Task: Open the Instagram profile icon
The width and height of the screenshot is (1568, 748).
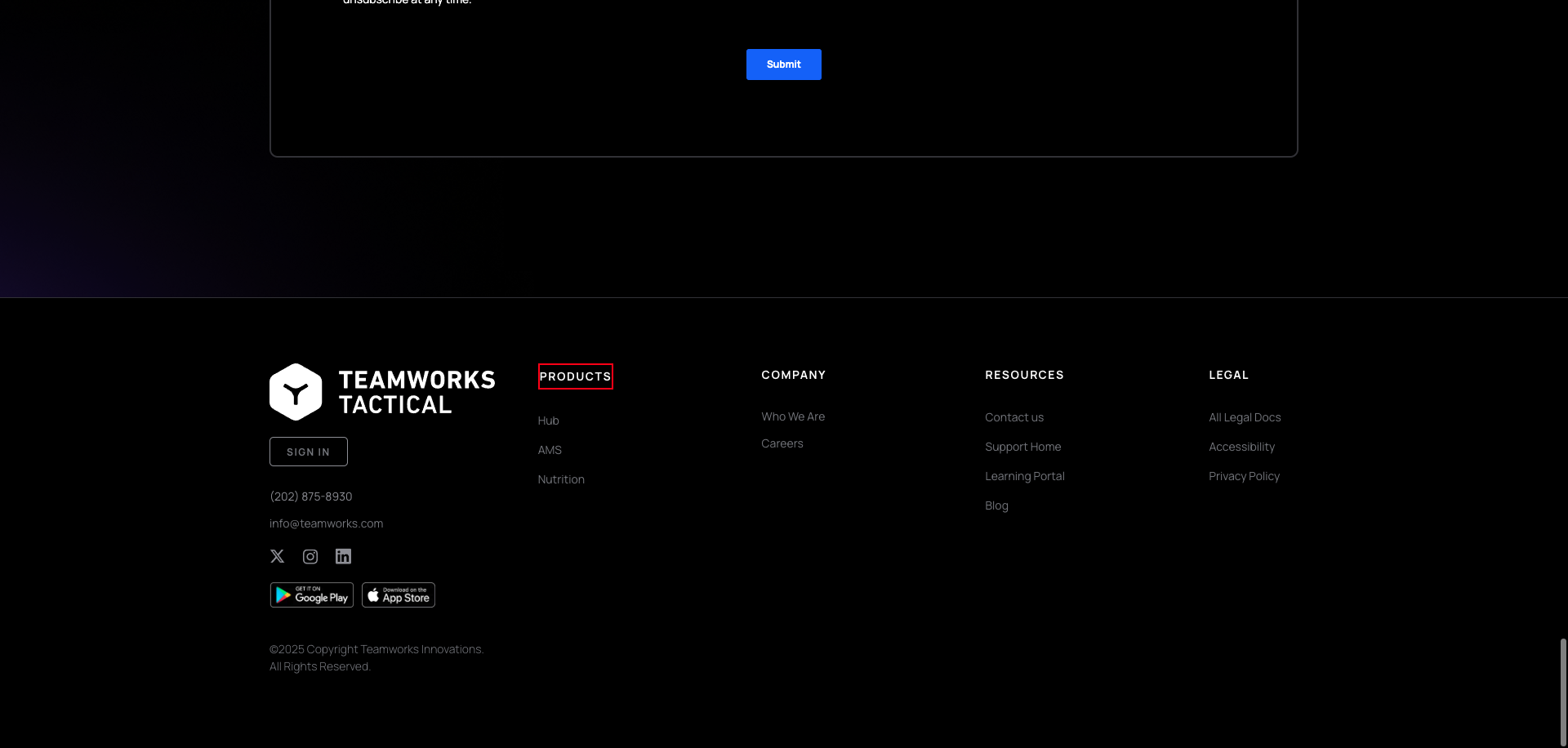Action: pyautogui.click(x=310, y=556)
